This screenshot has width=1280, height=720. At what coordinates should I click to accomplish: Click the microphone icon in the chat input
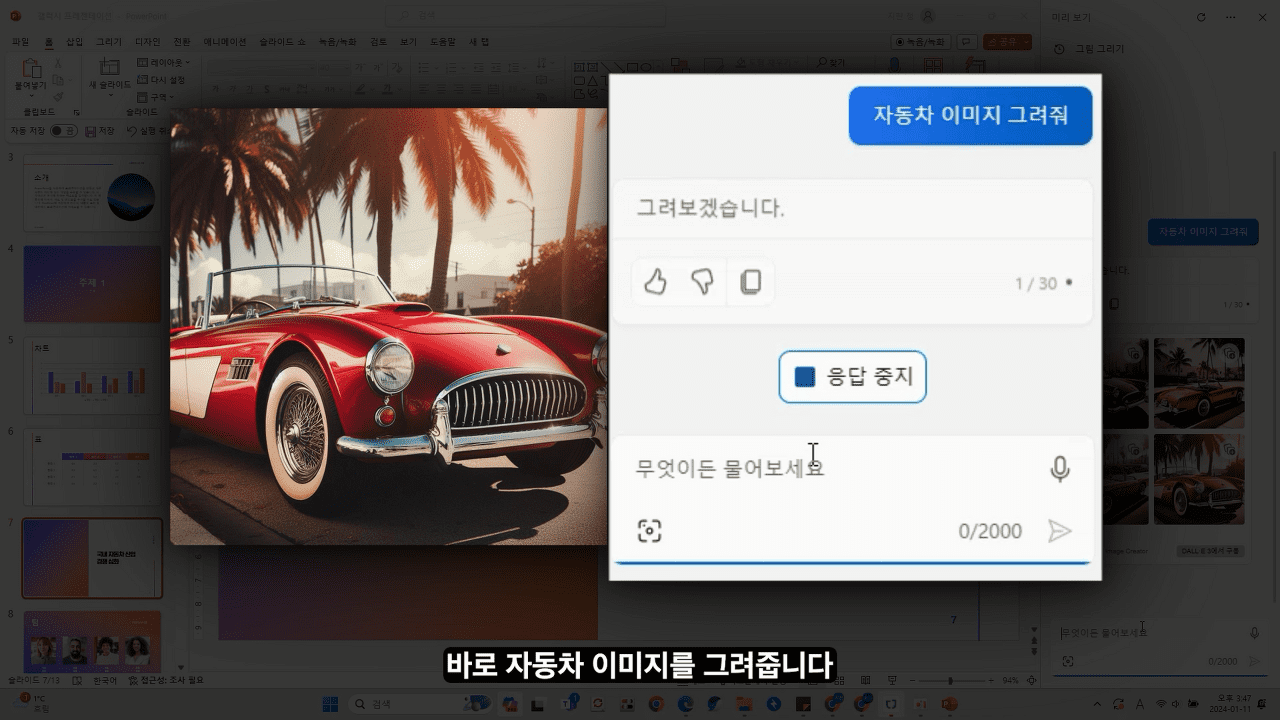coord(1060,469)
